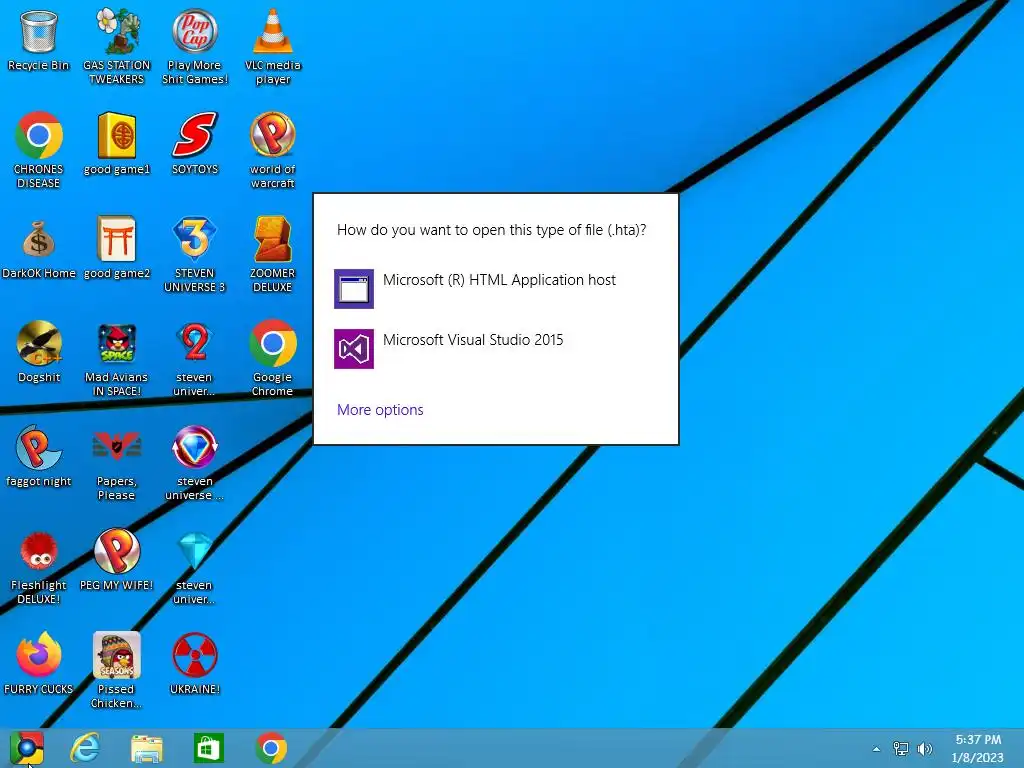The width and height of the screenshot is (1024, 768).
Task: Launch the Fleshlight DELUXE! red fuzzball icon
Action: pos(39,566)
